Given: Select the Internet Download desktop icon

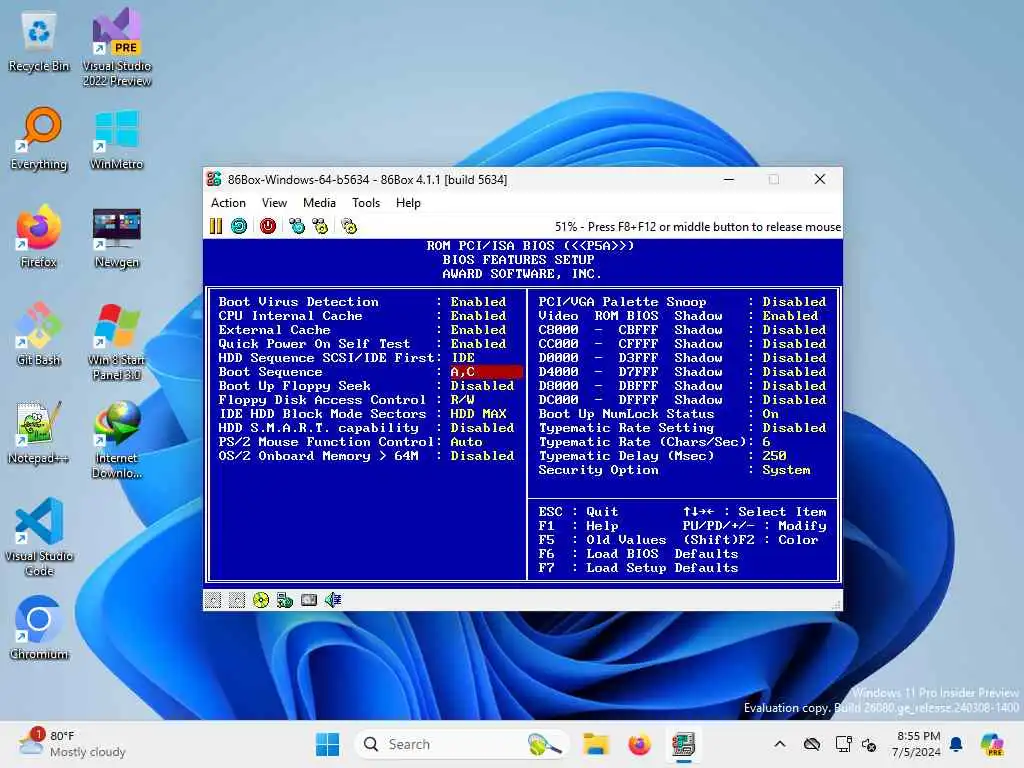Looking at the screenshot, I should (x=117, y=440).
